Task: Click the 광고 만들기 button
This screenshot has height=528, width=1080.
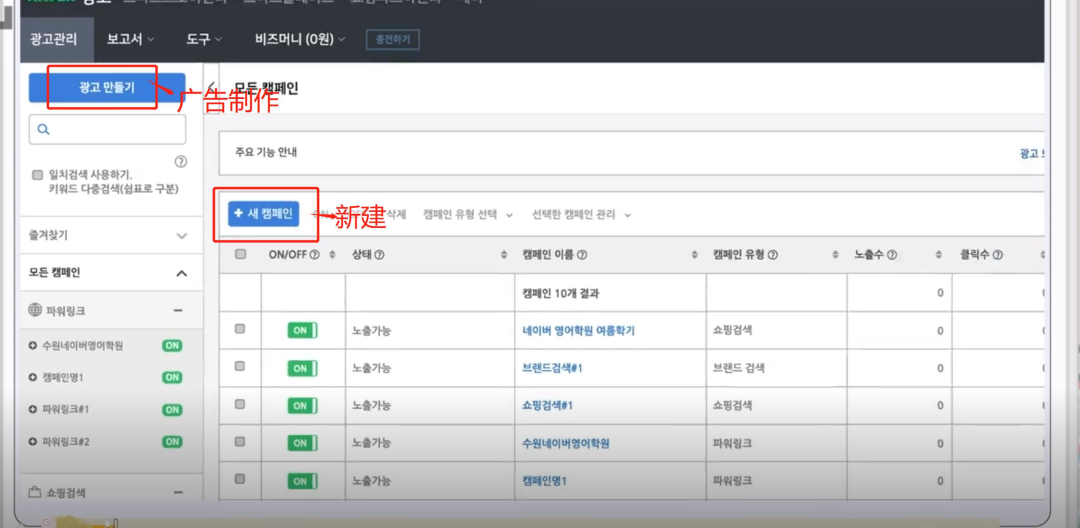Action: tap(107, 87)
